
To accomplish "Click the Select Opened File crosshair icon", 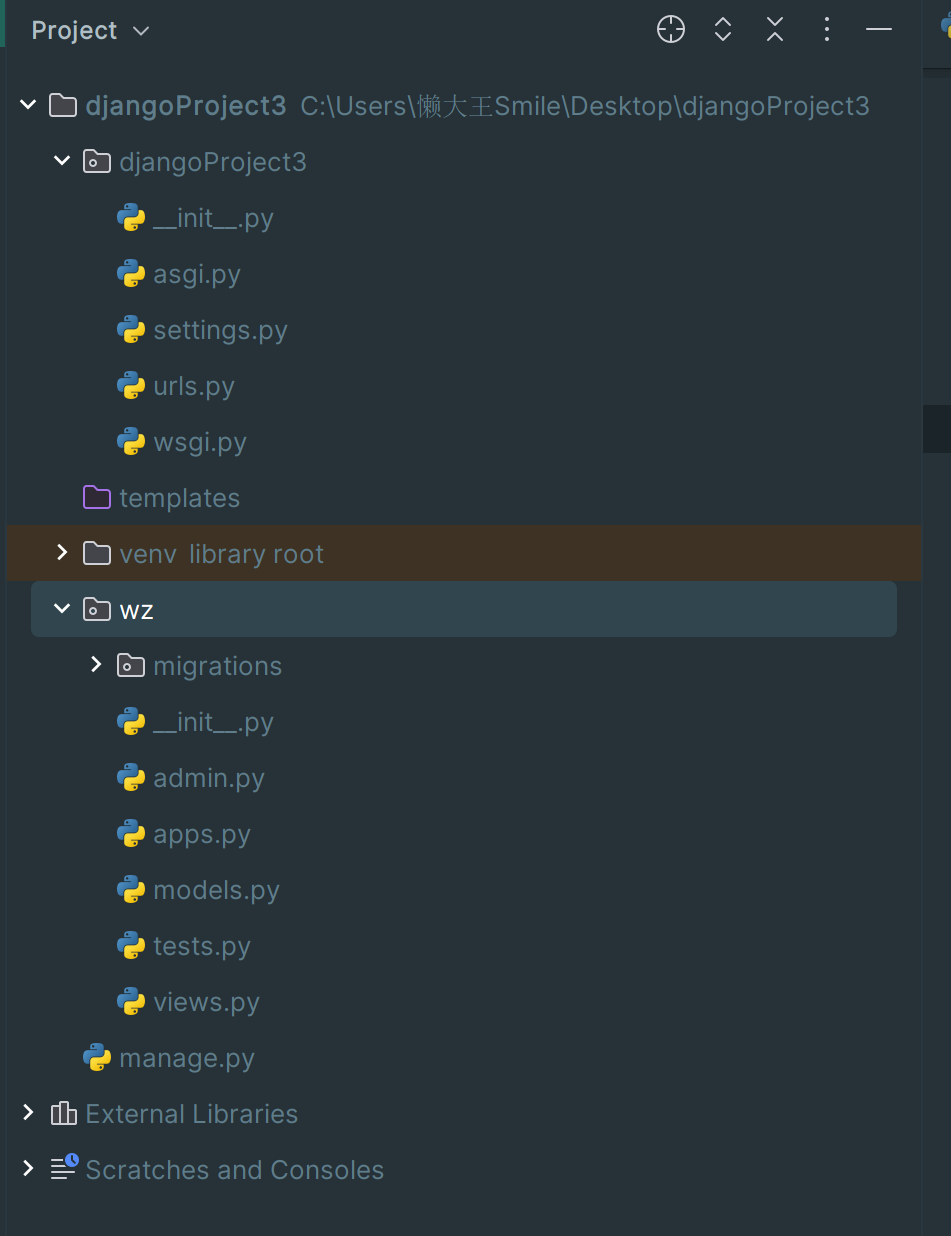I will [671, 30].
